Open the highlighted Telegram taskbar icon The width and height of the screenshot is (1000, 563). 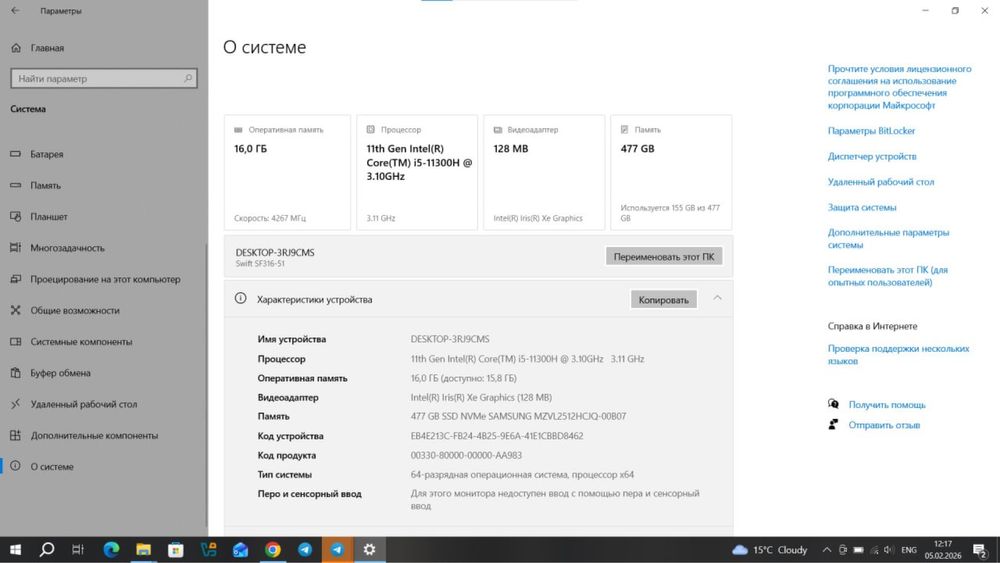(337, 550)
